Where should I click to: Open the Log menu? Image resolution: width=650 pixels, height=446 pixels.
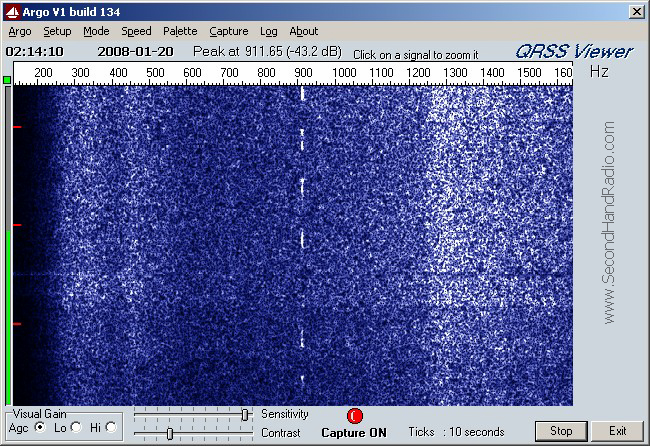click(269, 31)
